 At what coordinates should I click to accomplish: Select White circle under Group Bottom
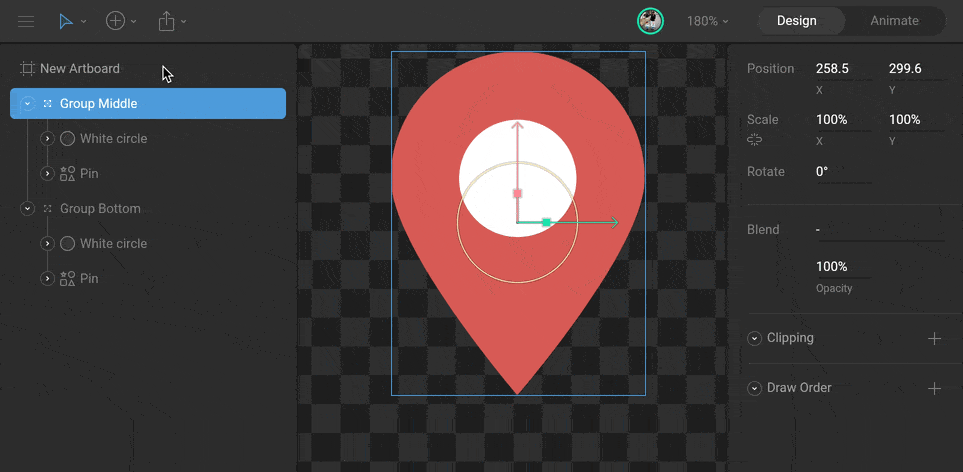click(x=114, y=244)
